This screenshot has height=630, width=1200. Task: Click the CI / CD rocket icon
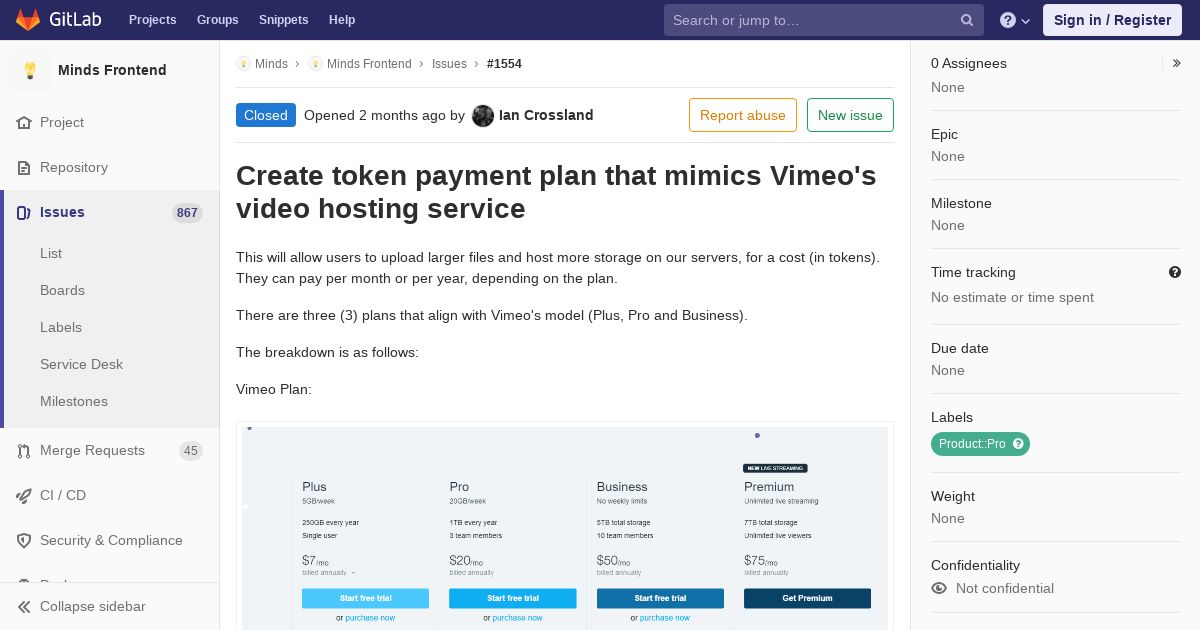tap(24, 495)
